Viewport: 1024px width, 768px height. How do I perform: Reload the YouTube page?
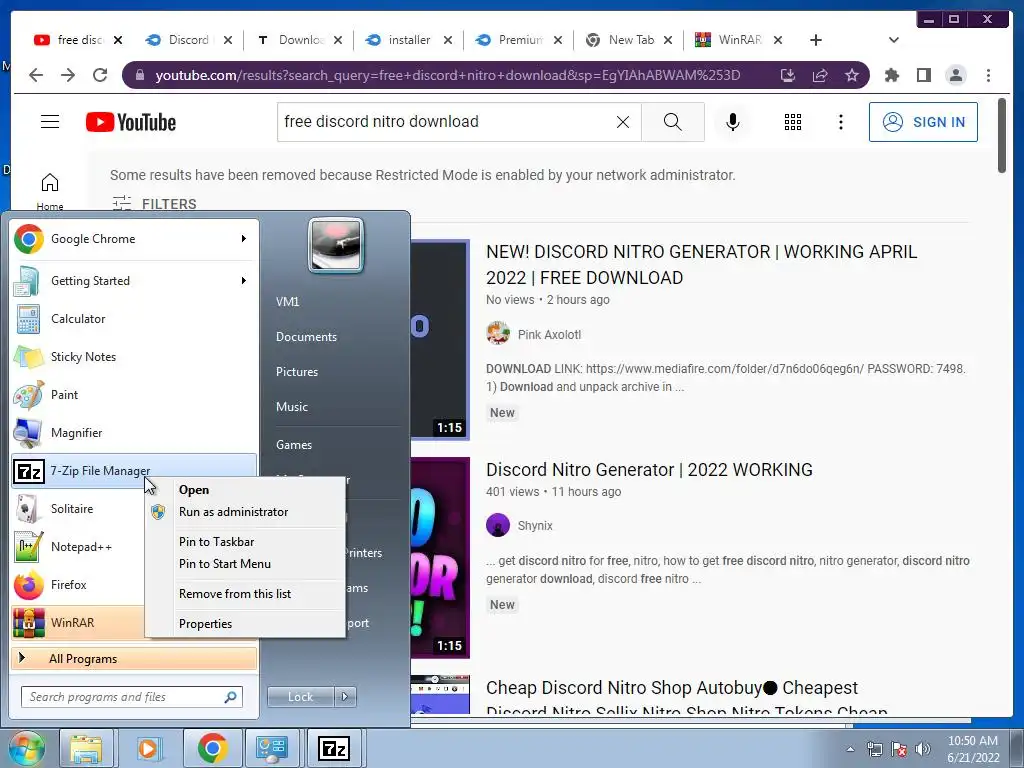(x=100, y=75)
